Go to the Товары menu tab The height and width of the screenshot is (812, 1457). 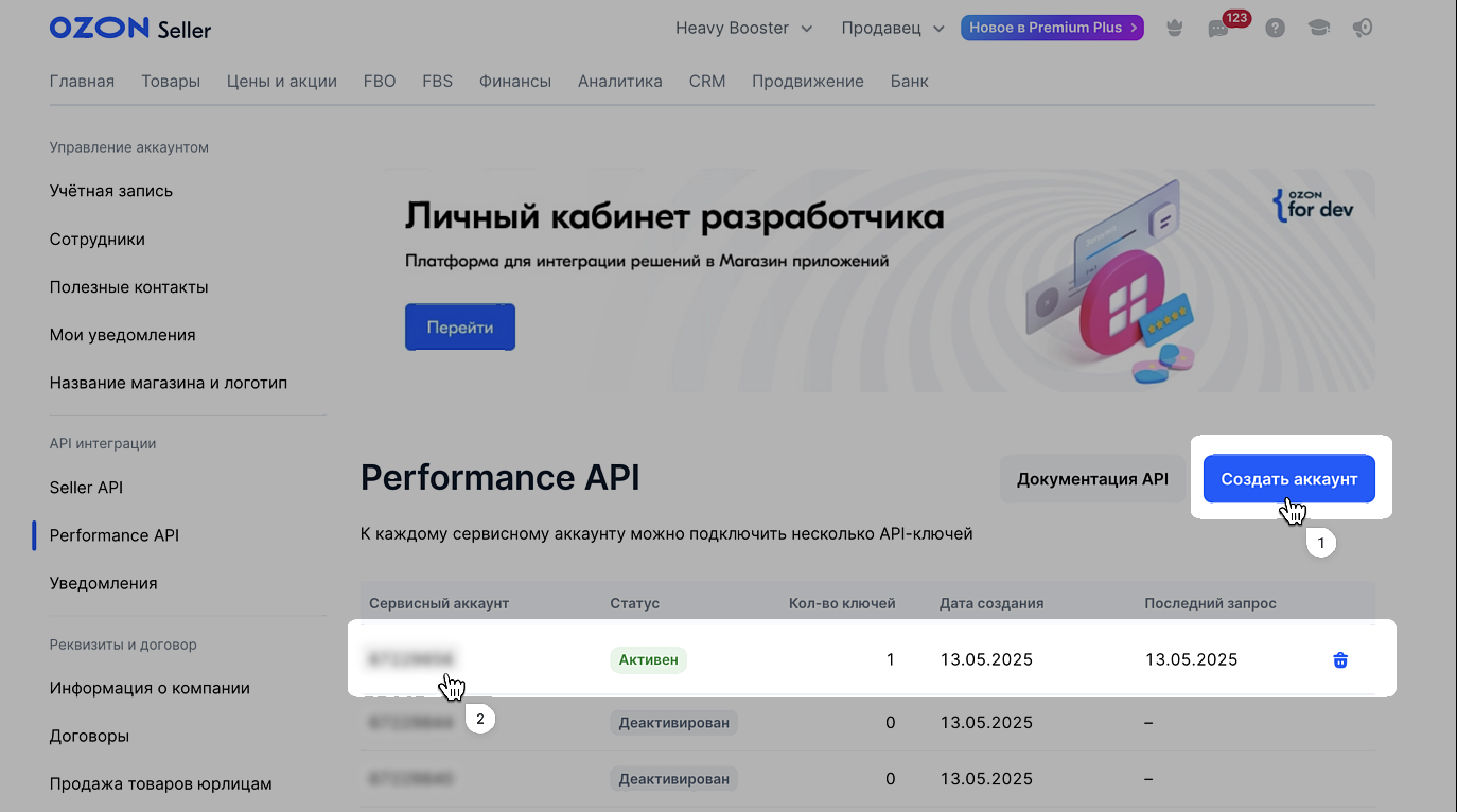click(170, 82)
